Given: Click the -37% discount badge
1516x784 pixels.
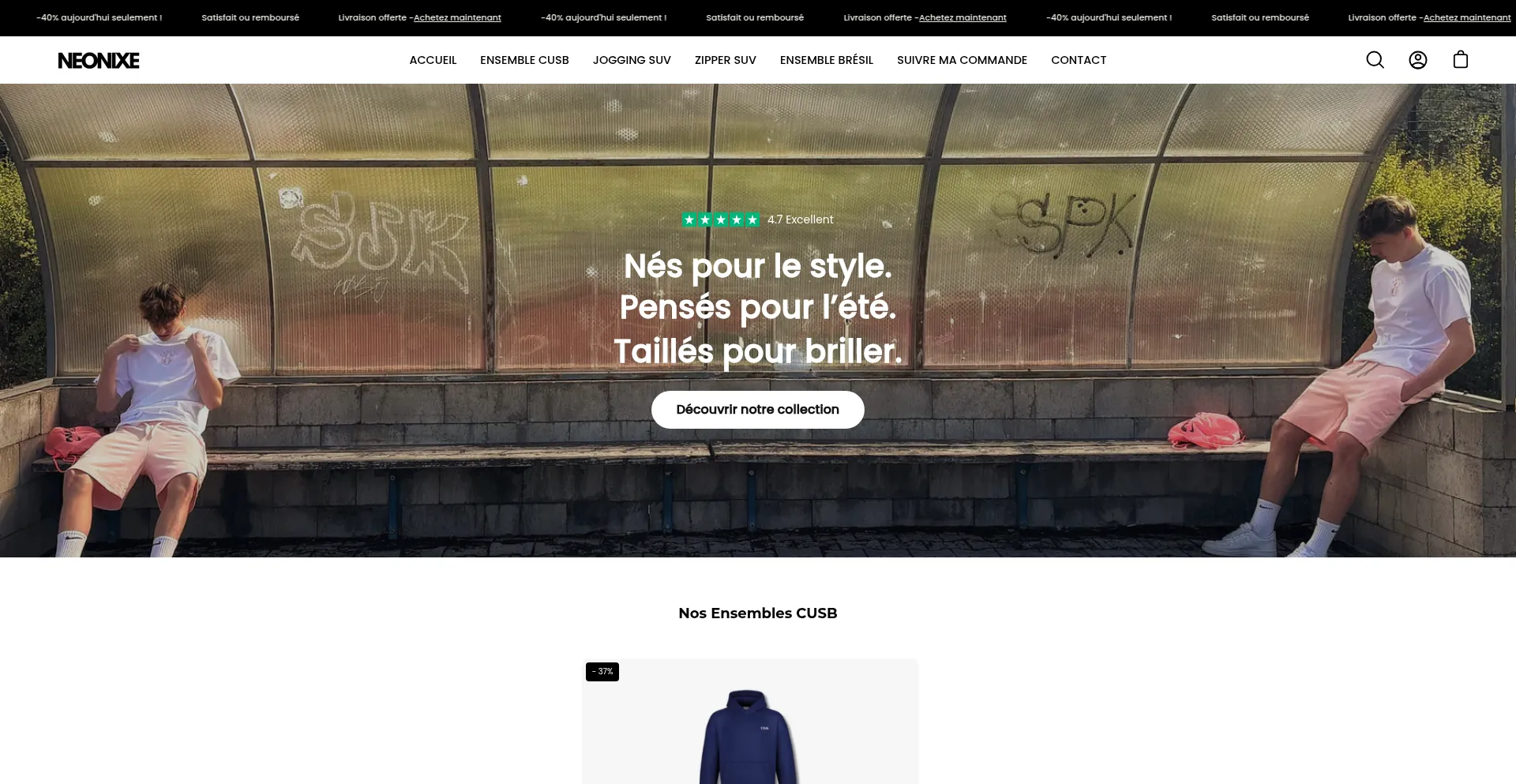Looking at the screenshot, I should (x=602, y=672).
